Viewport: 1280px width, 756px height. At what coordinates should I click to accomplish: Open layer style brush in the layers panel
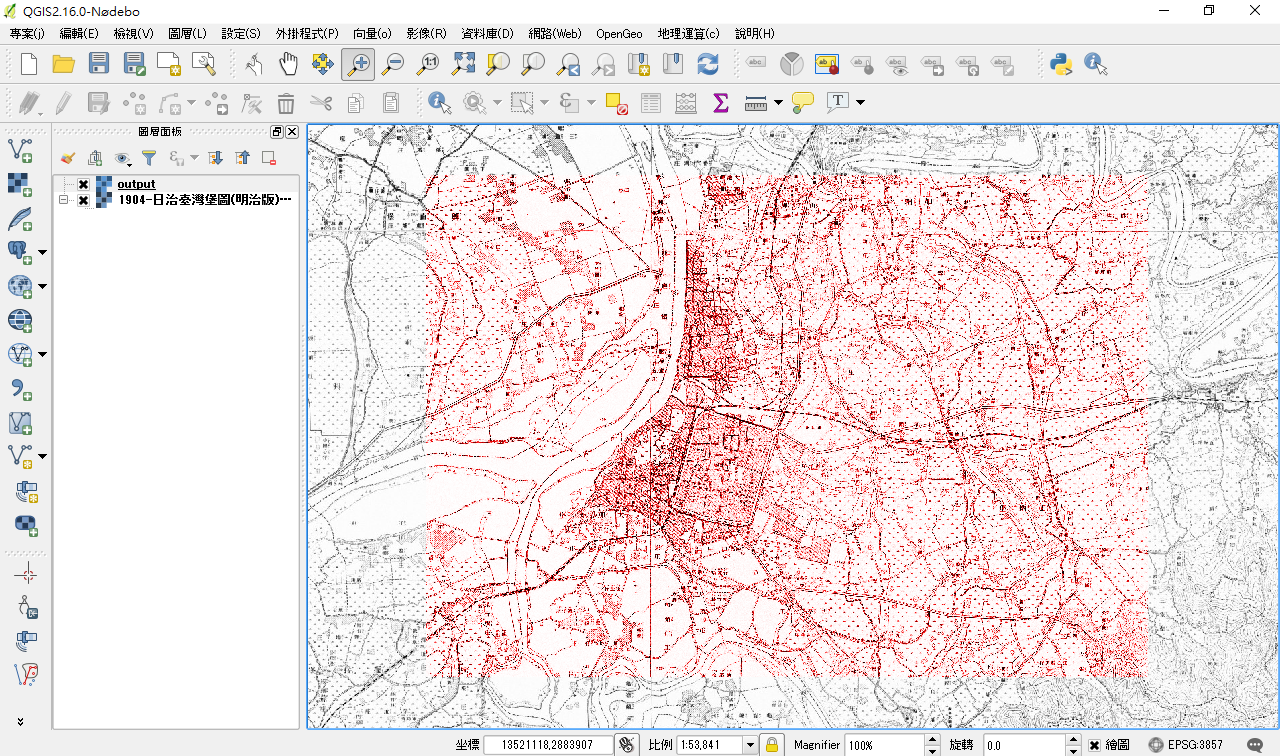pos(68,158)
